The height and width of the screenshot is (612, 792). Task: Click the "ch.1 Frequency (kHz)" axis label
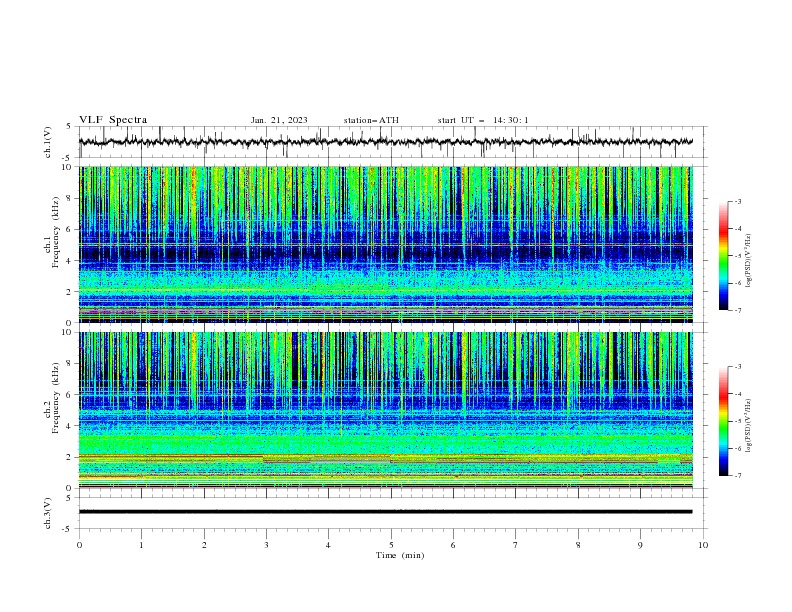tap(52, 230)
